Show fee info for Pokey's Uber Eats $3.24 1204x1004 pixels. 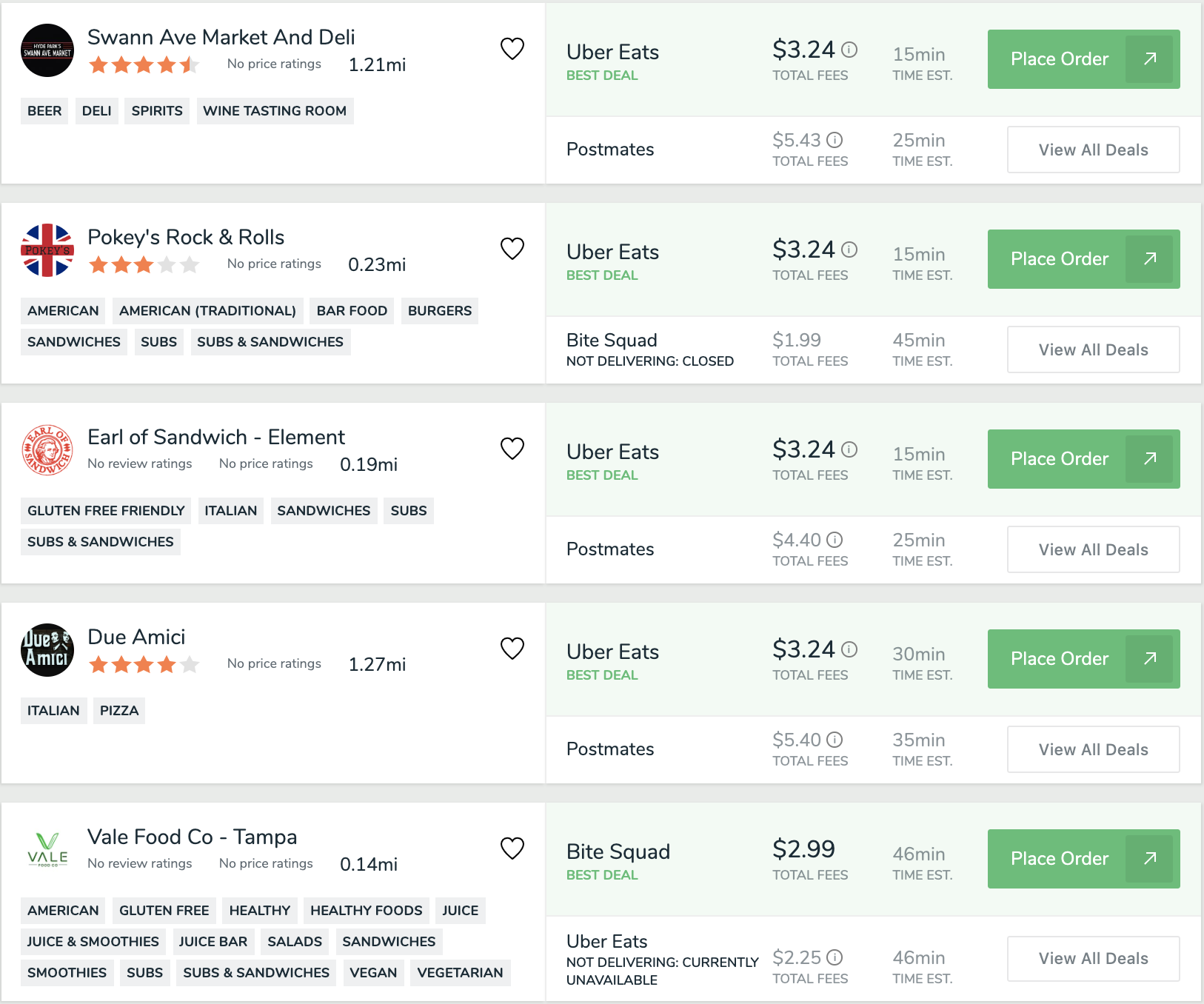pyautogui.click(x=849, y=250)
